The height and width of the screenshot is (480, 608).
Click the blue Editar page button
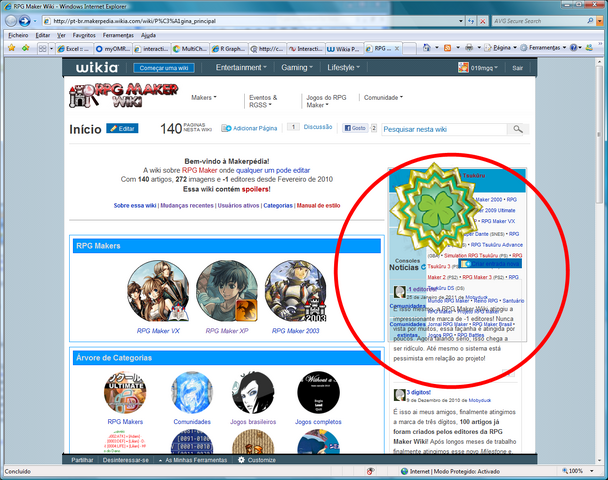click(122, 128)
